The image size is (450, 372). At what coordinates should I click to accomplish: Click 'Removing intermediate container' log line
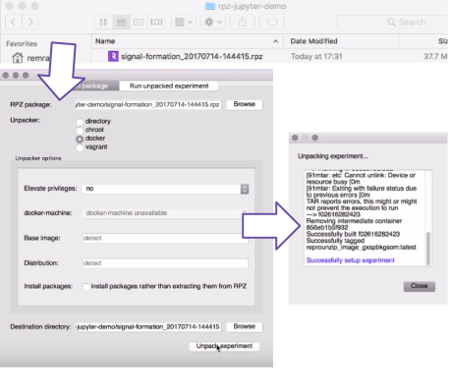point(354,221)
